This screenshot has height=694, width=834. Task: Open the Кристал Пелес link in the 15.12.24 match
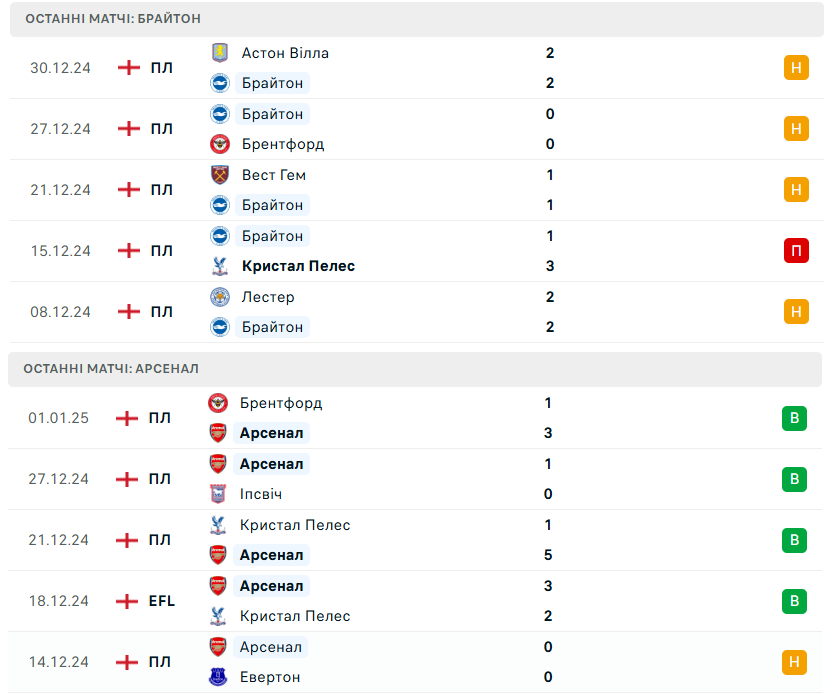(298, 266)
